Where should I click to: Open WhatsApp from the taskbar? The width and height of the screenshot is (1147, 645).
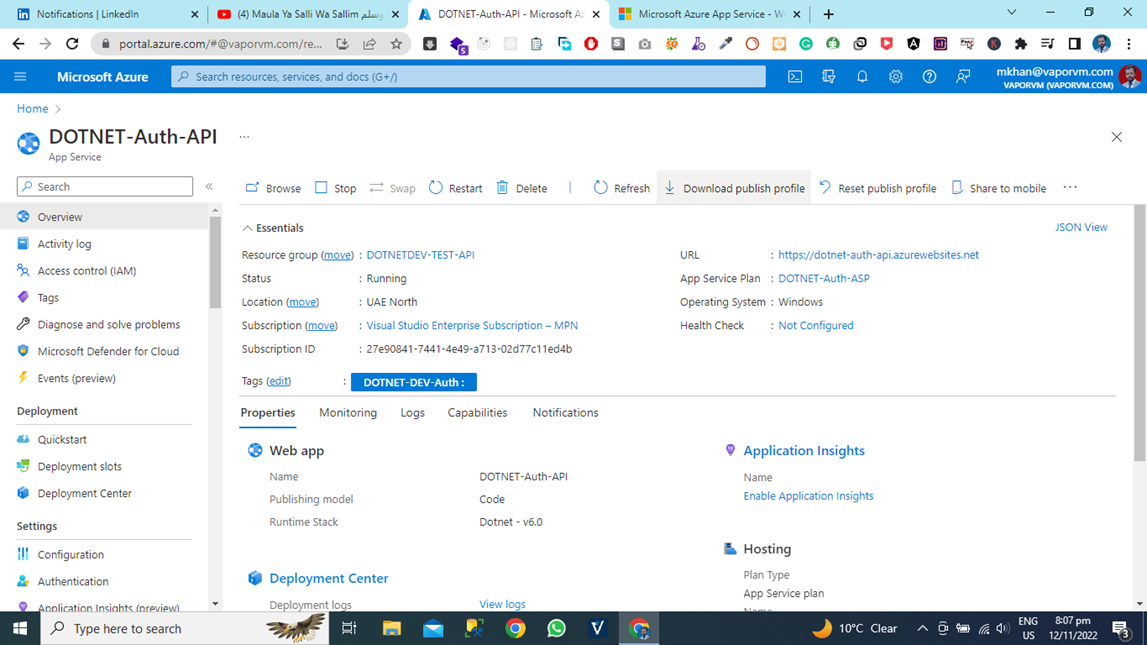[556, 628]
